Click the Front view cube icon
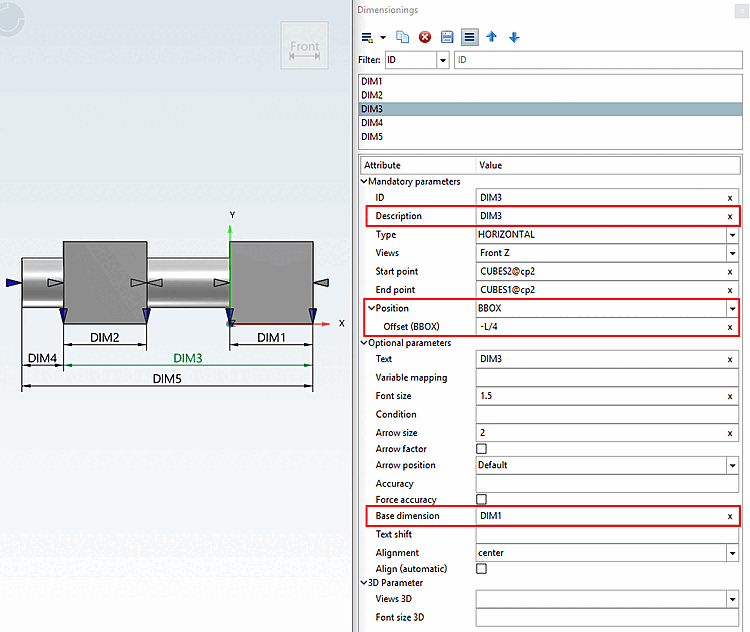The width and height of the screenshot is (750, 632). pos(304,46)
